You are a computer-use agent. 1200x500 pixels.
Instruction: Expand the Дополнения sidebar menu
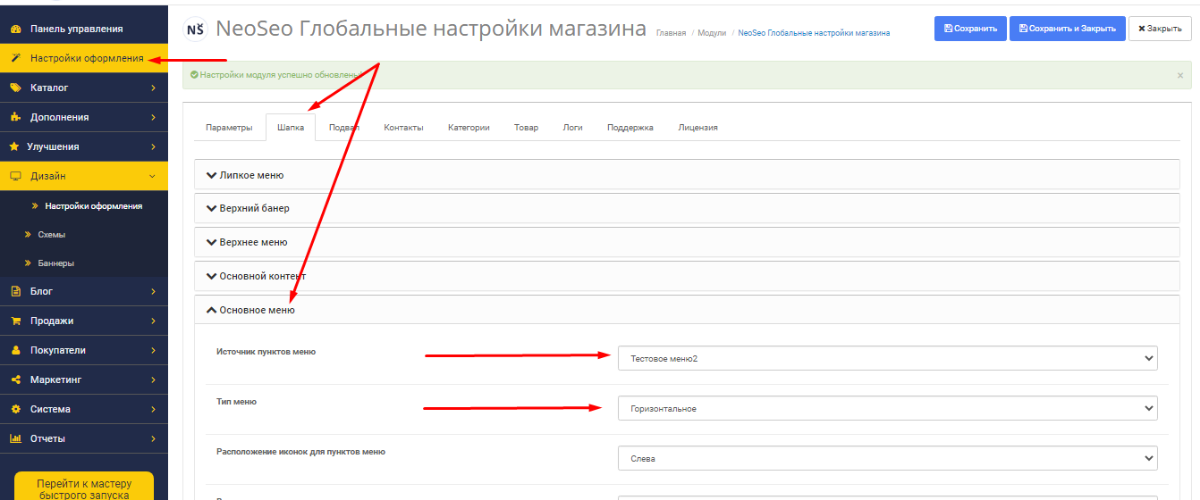click(84, 117)
